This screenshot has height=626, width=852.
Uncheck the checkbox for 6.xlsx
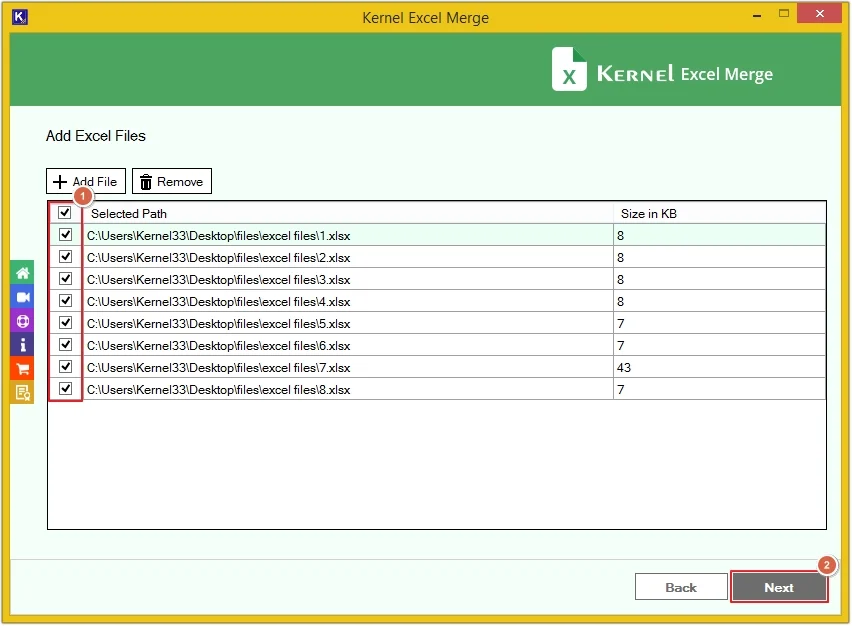(x=65, y=345)
